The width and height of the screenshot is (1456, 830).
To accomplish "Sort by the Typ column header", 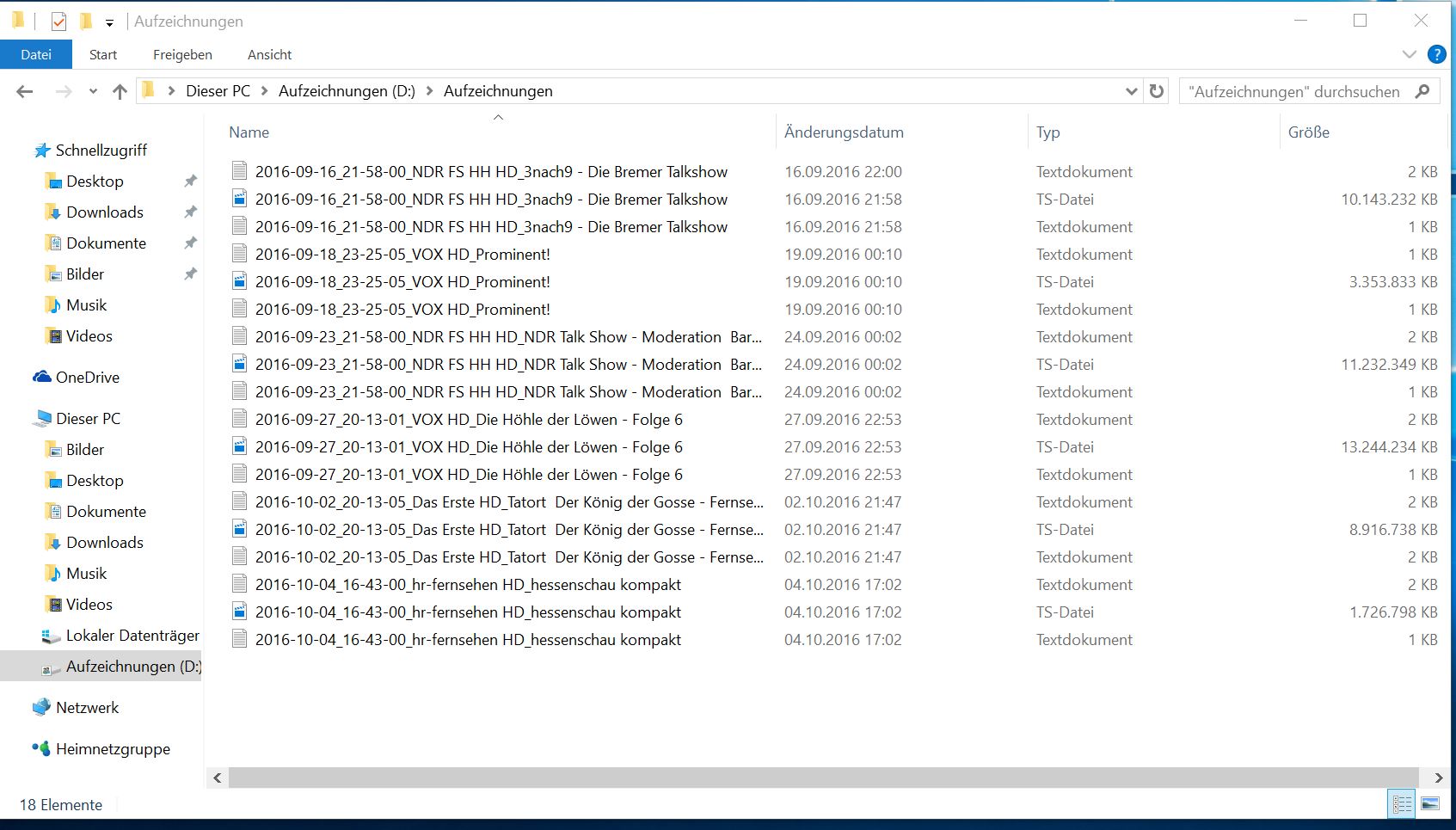I will point(1047,132).
